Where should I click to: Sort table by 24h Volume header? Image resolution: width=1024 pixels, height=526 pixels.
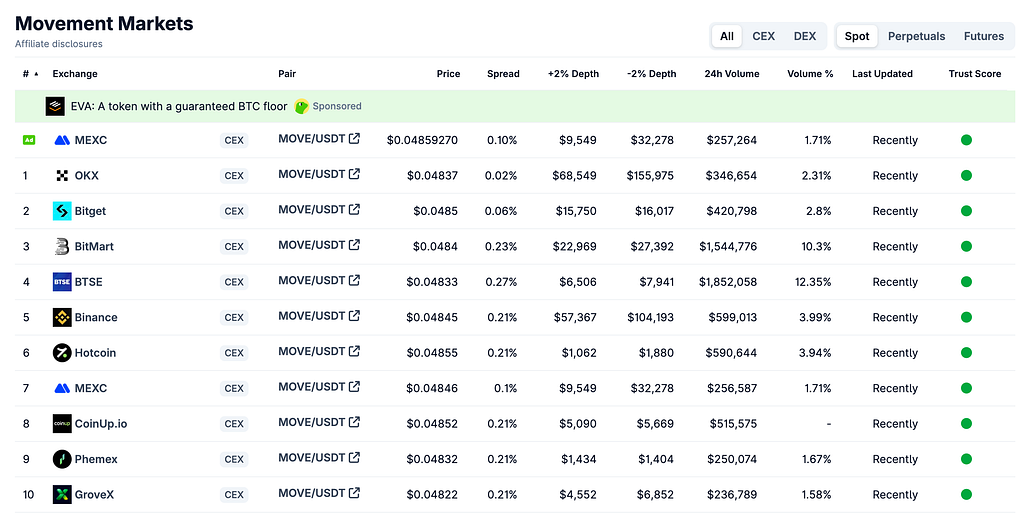tap(731, 74)
